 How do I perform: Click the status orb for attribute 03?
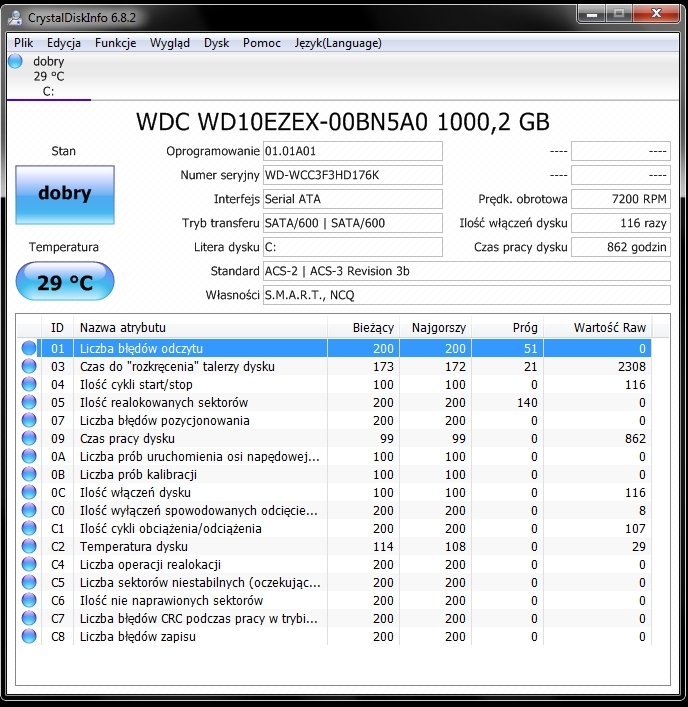29,366
